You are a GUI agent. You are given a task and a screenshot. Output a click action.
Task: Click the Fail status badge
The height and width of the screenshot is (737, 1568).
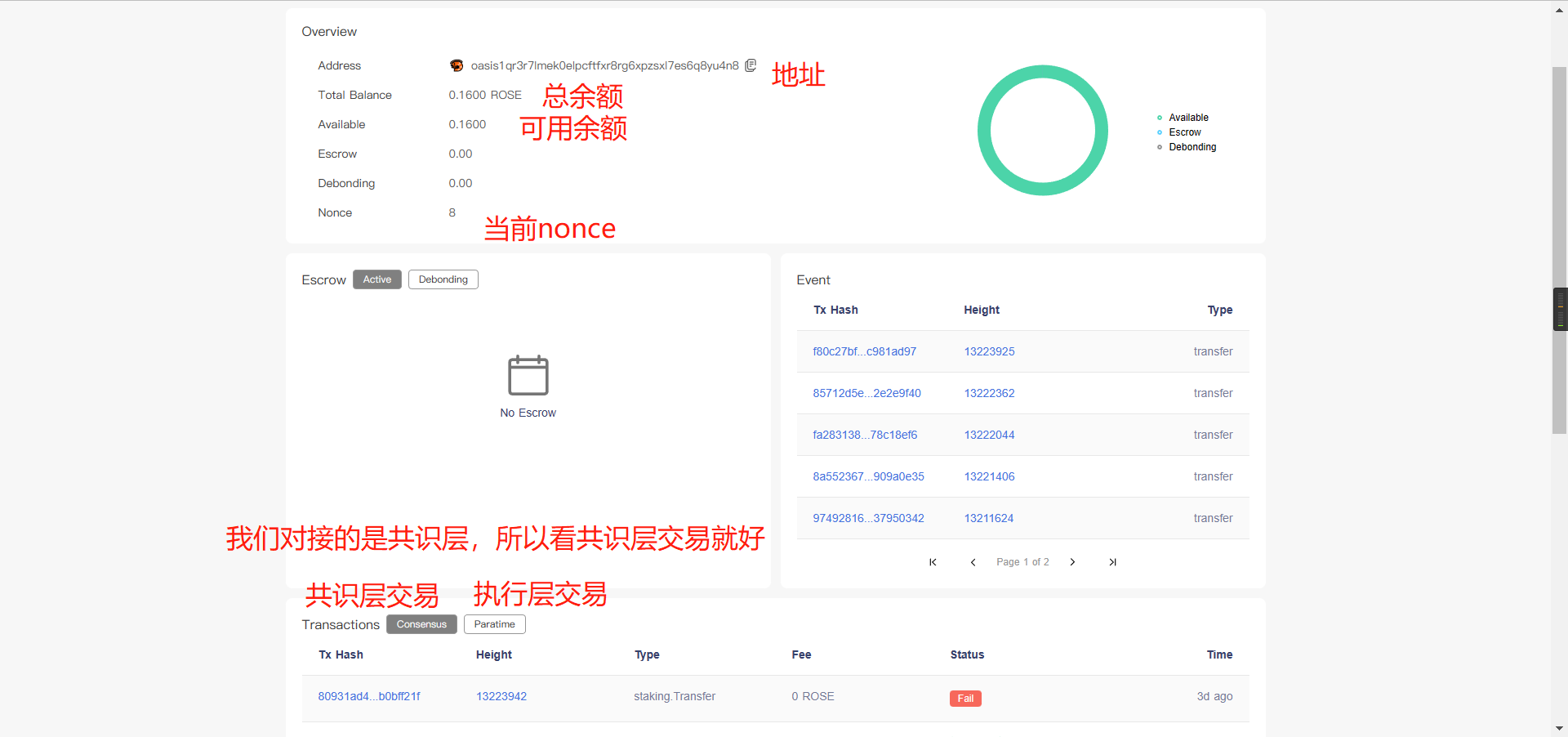tap(965, 699)
